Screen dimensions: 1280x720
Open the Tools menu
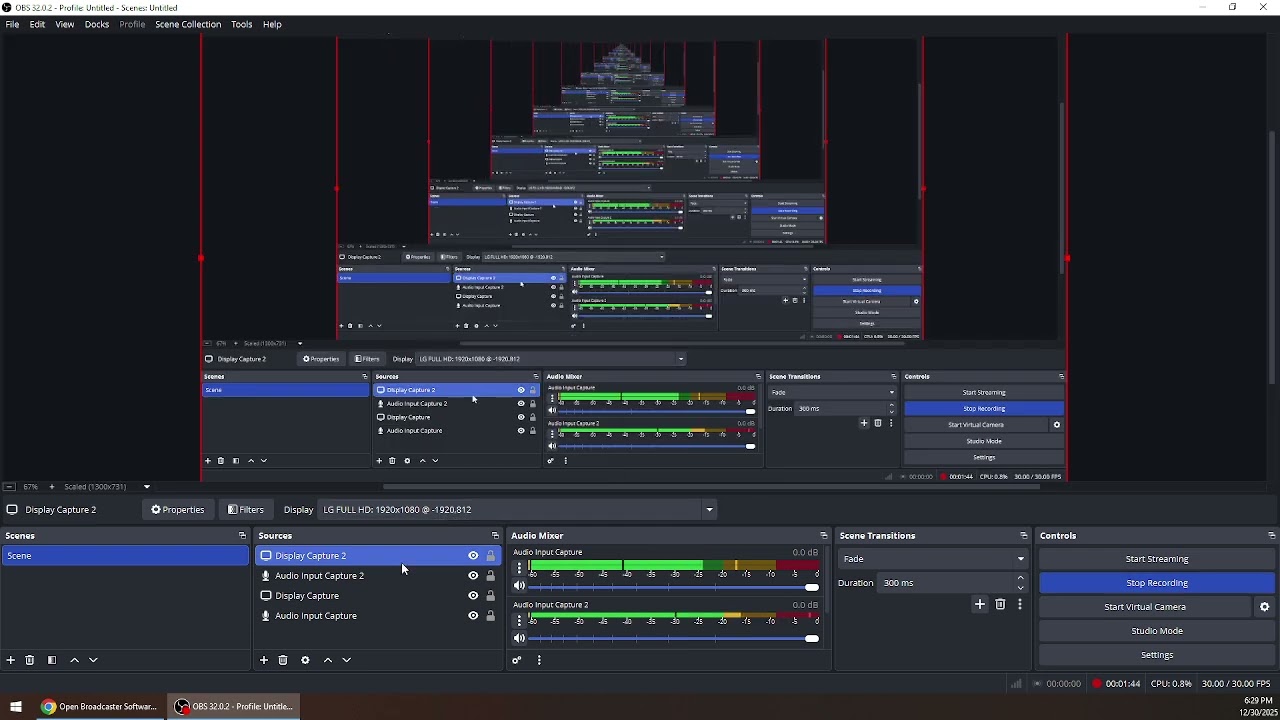pyautogui.click(x=242, y=24)
